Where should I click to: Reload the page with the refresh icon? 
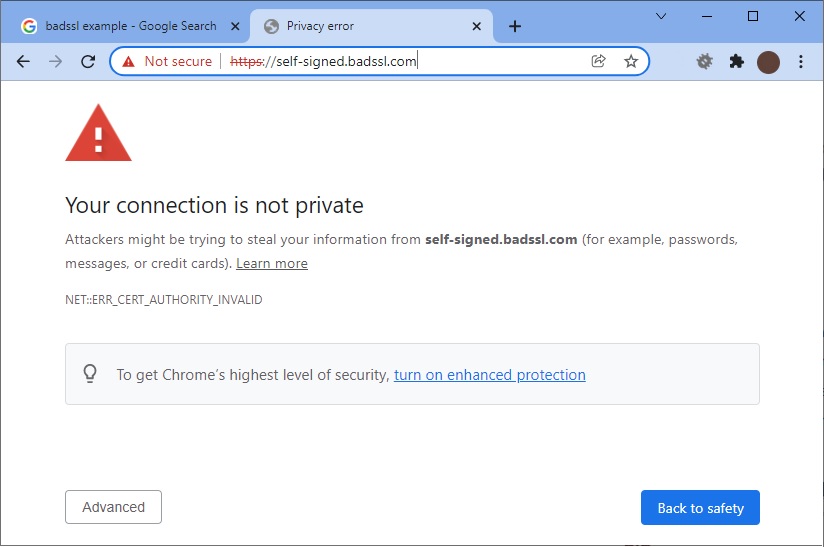88,61
